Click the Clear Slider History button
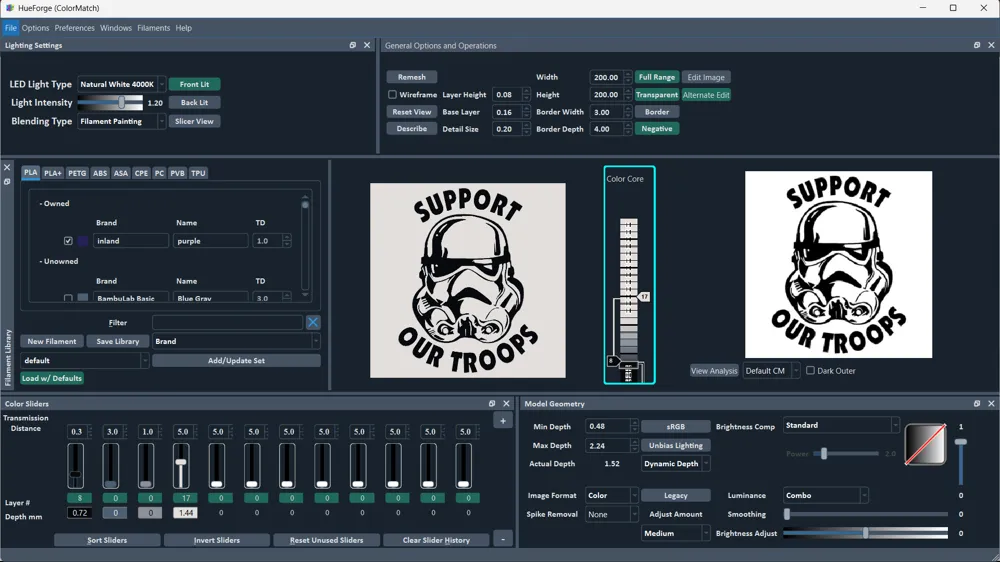 [436, 540]
